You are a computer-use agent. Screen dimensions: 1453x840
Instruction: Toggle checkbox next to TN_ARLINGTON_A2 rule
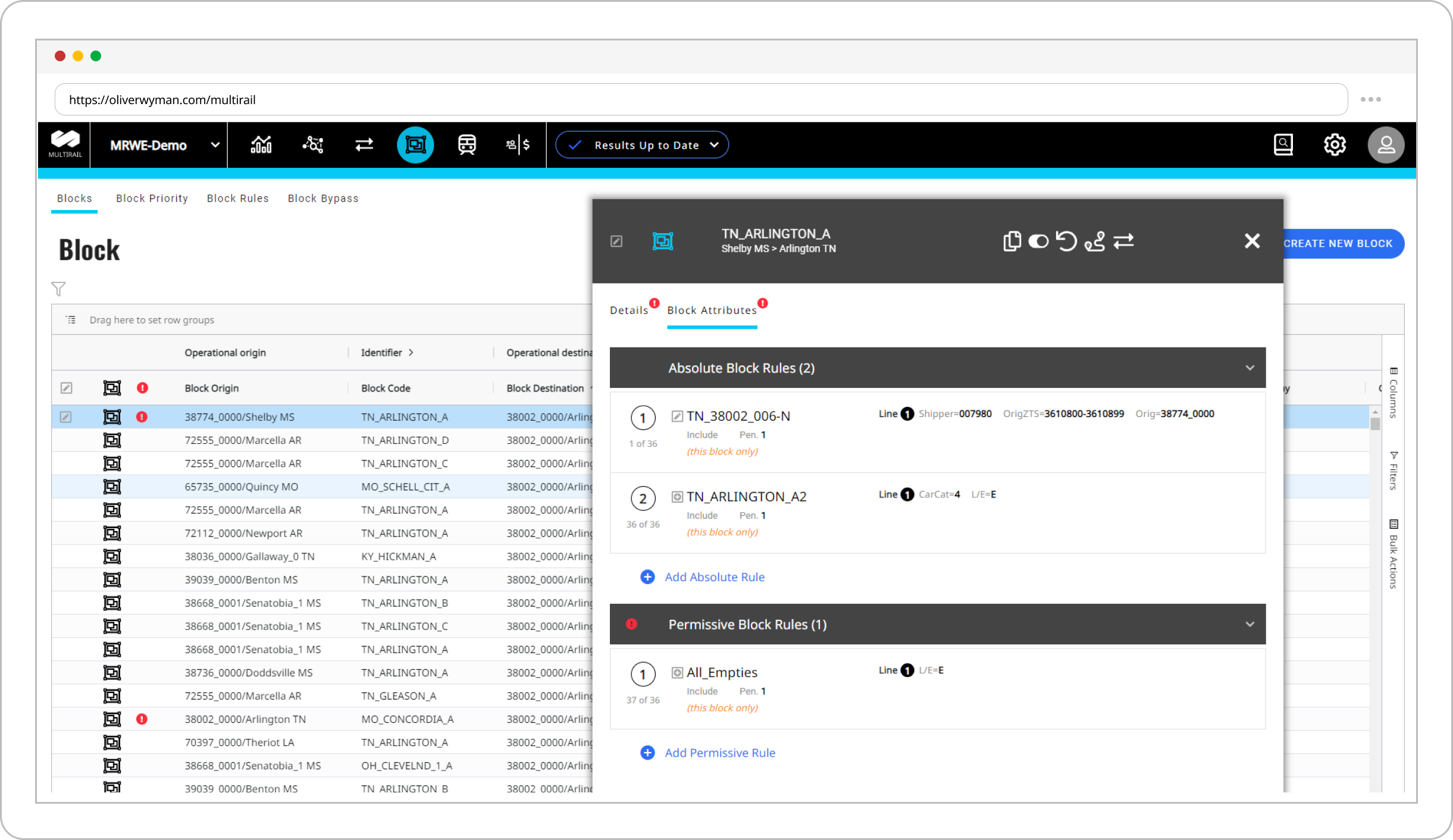click(677, 497)
